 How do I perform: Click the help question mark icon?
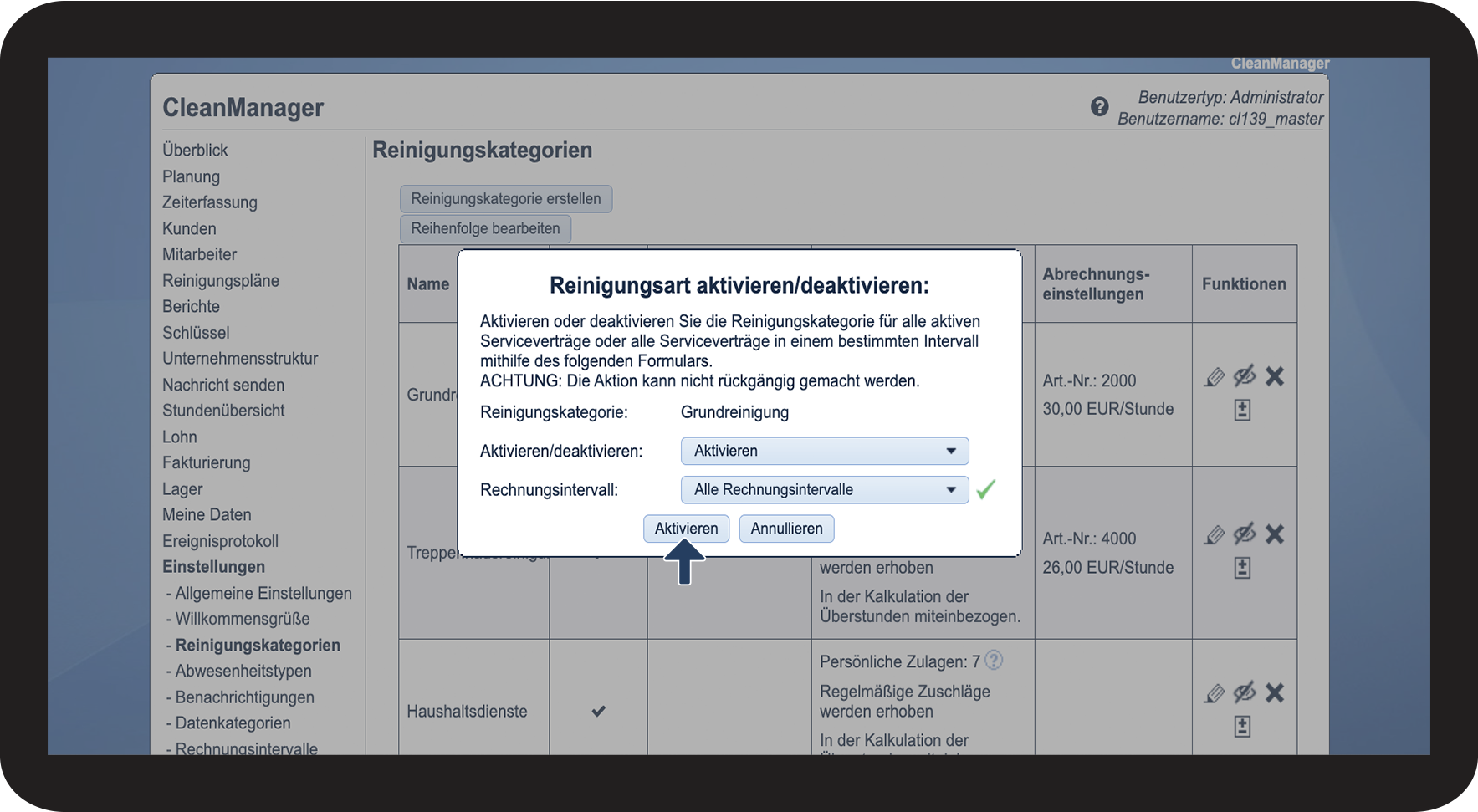[1099, 107]
